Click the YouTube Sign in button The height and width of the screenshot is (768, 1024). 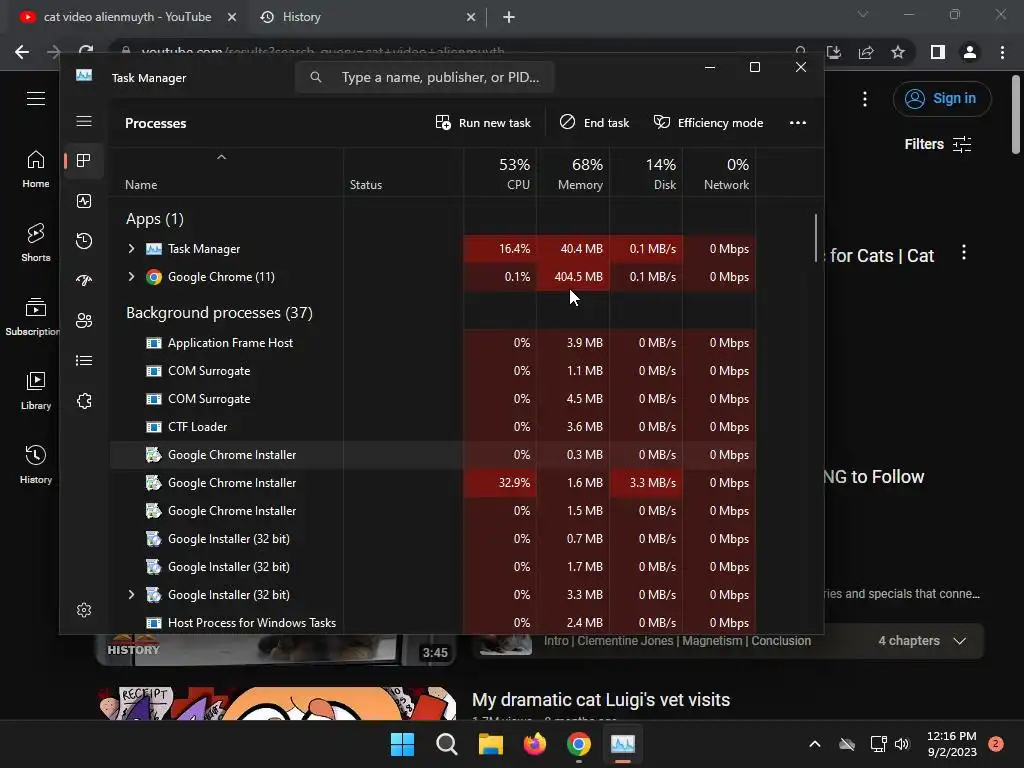[x=942, y=99]
